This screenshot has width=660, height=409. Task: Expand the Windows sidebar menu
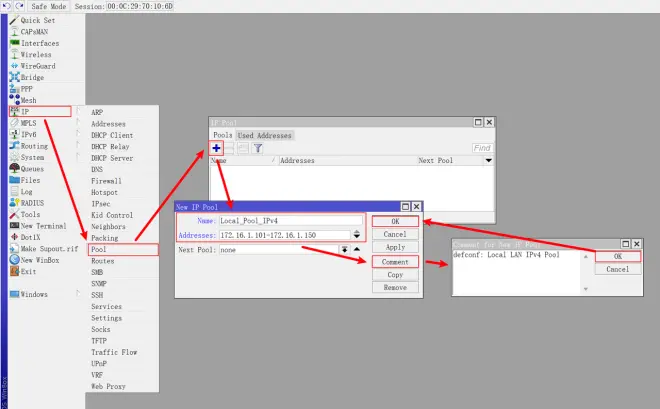click(x=34, y=294)
